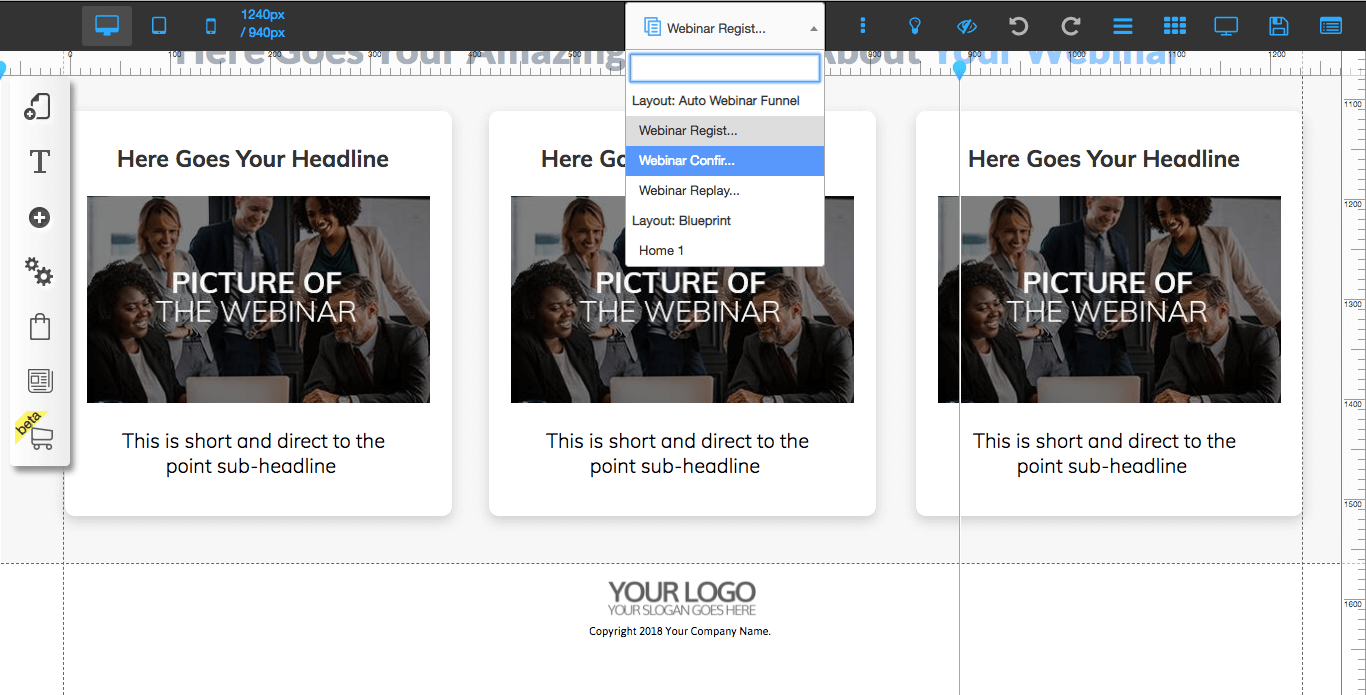Preview page with monitor icon

point(1226,26)
